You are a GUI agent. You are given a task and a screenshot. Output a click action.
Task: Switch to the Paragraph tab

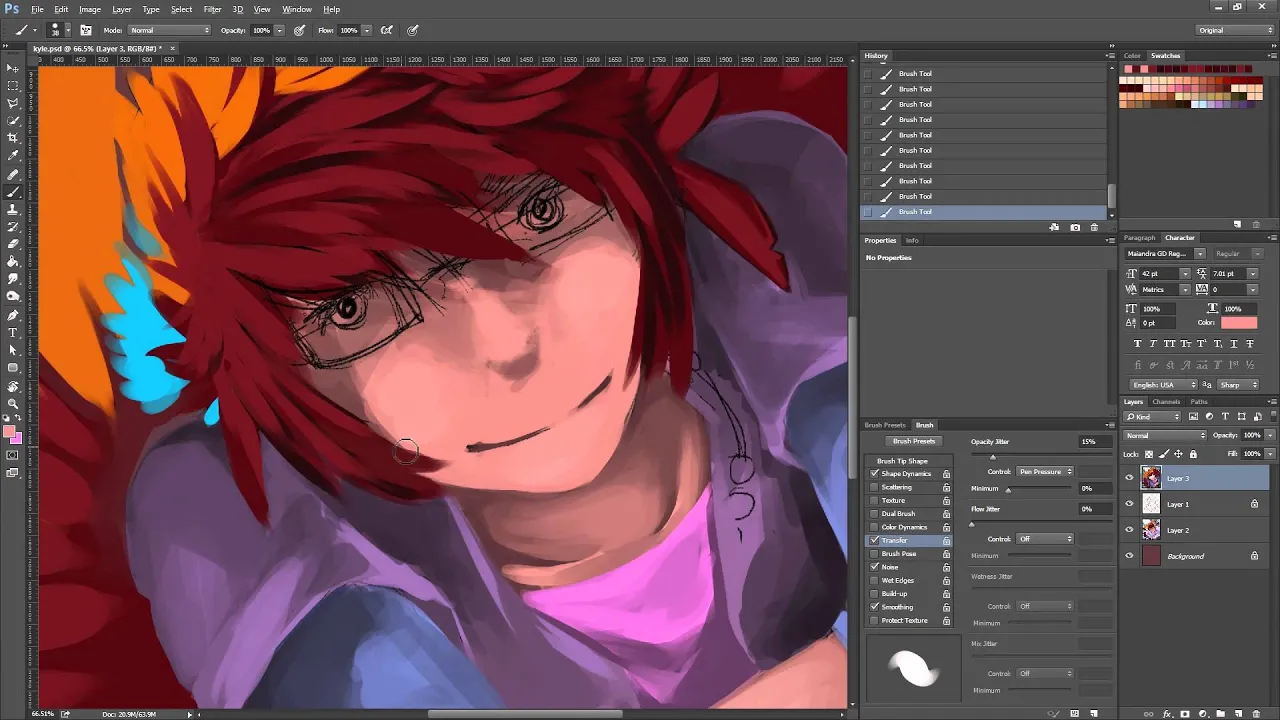1139,238
